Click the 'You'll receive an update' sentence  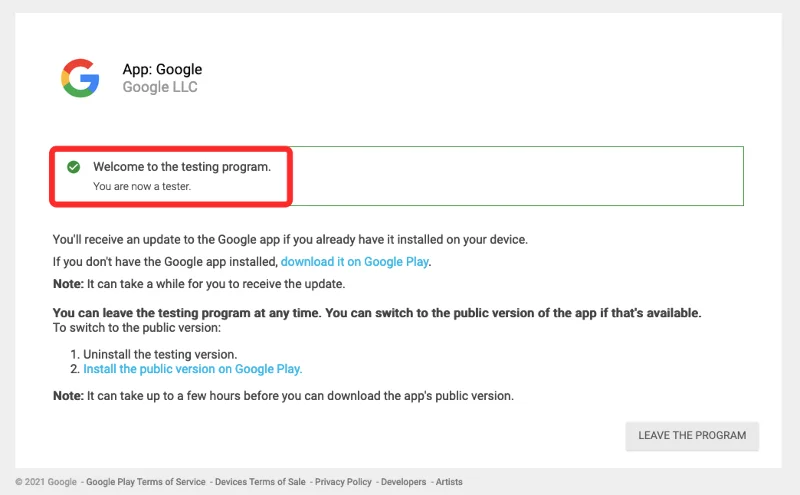pyautogui.click(x=289, y=240)
